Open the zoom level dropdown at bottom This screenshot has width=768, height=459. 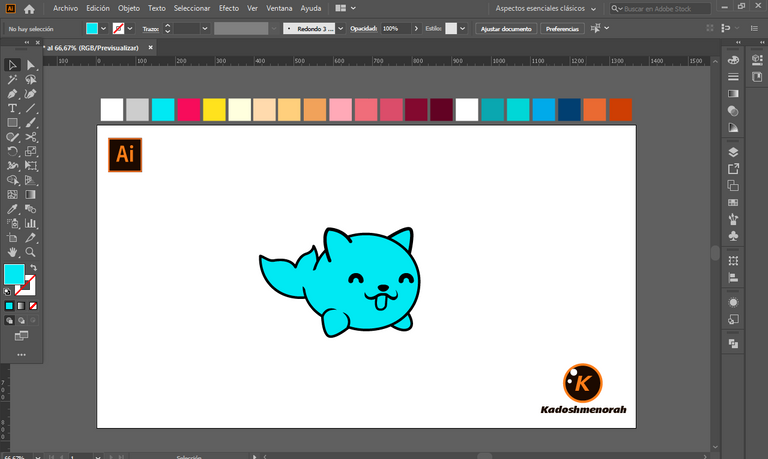click(38, 457)
